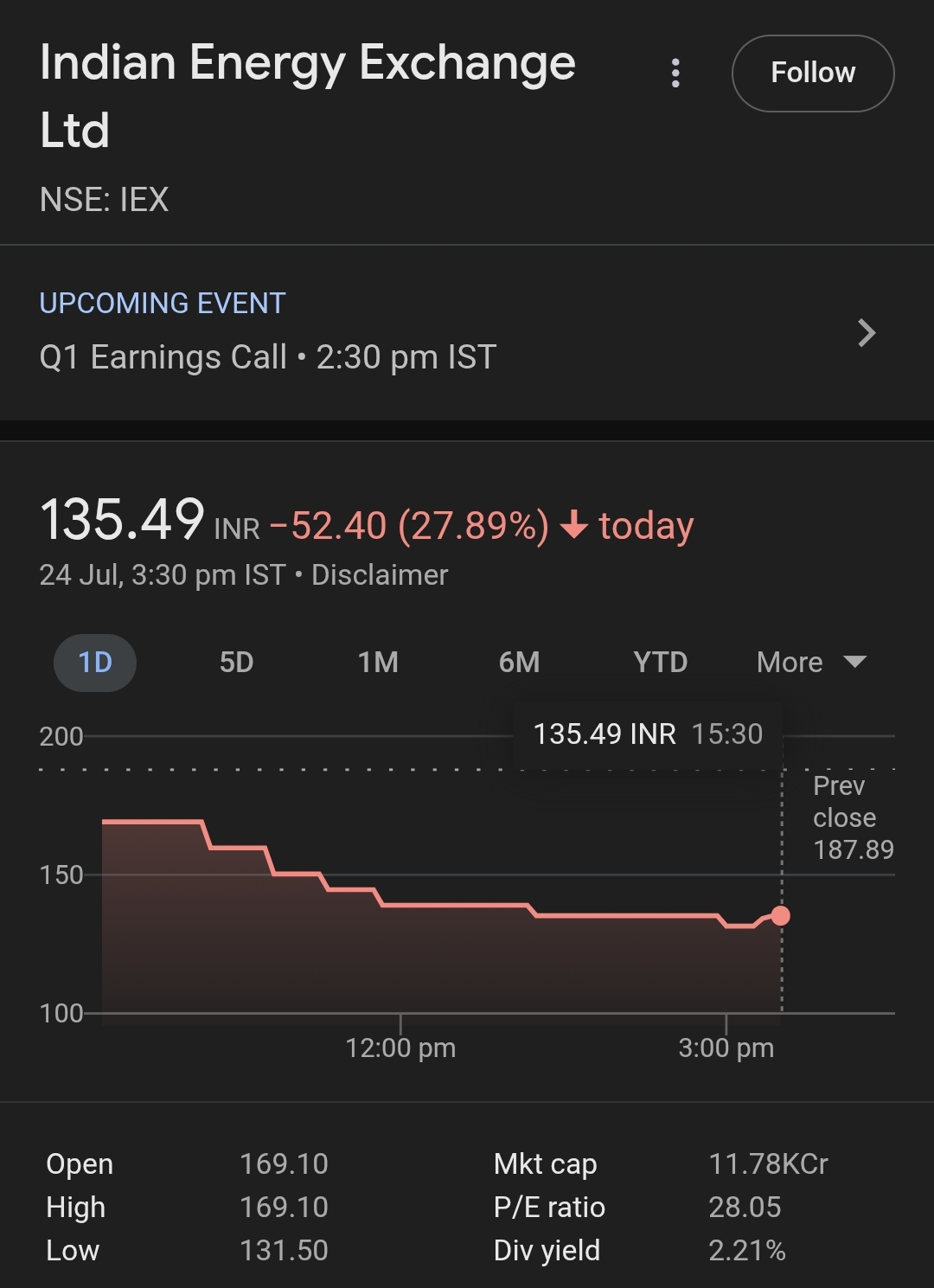Switch to the 1M chart range
Screen dimensions: 934x1288
[x=378, y=663]
